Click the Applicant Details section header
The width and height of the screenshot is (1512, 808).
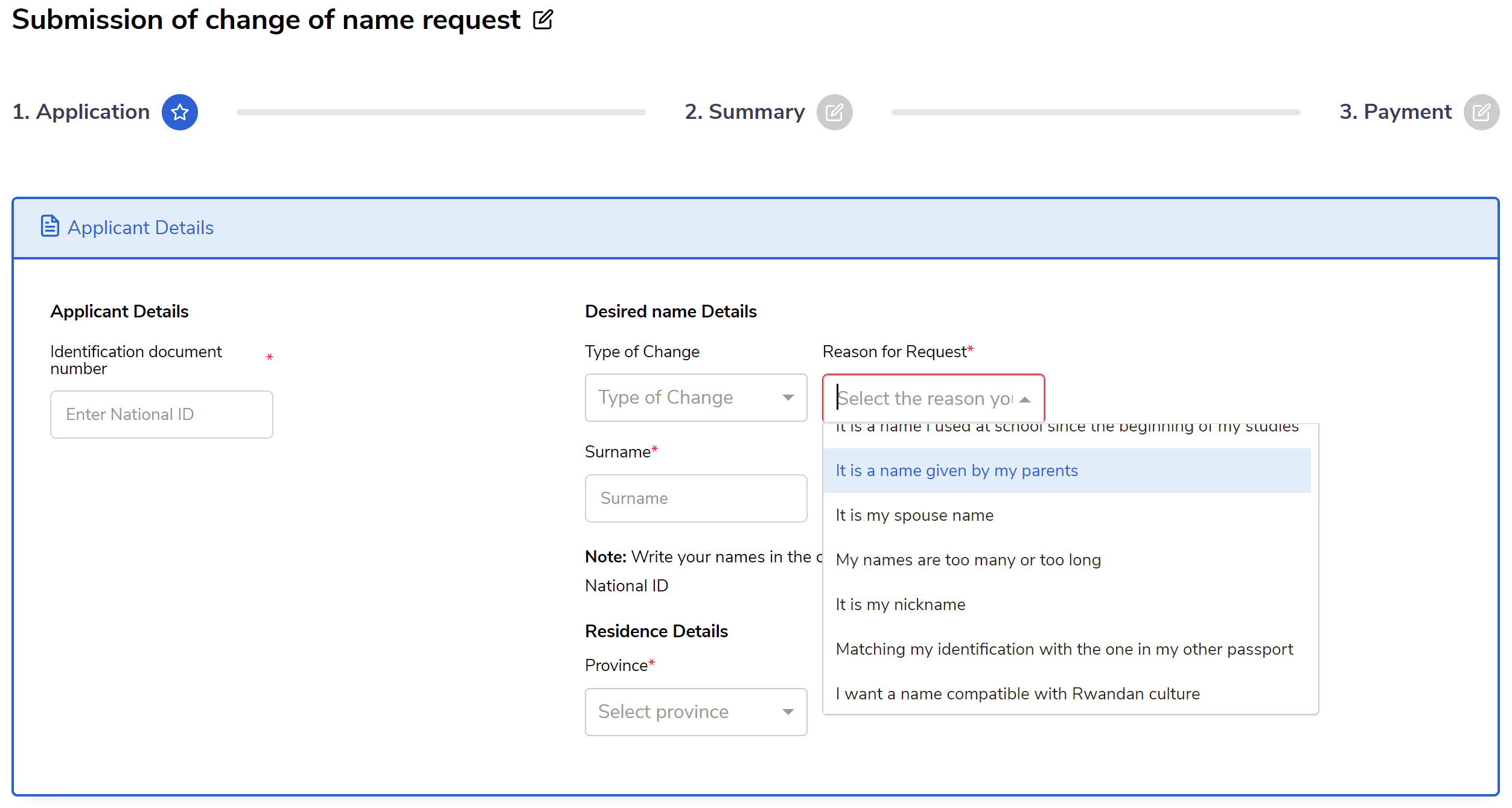[141, 227]
